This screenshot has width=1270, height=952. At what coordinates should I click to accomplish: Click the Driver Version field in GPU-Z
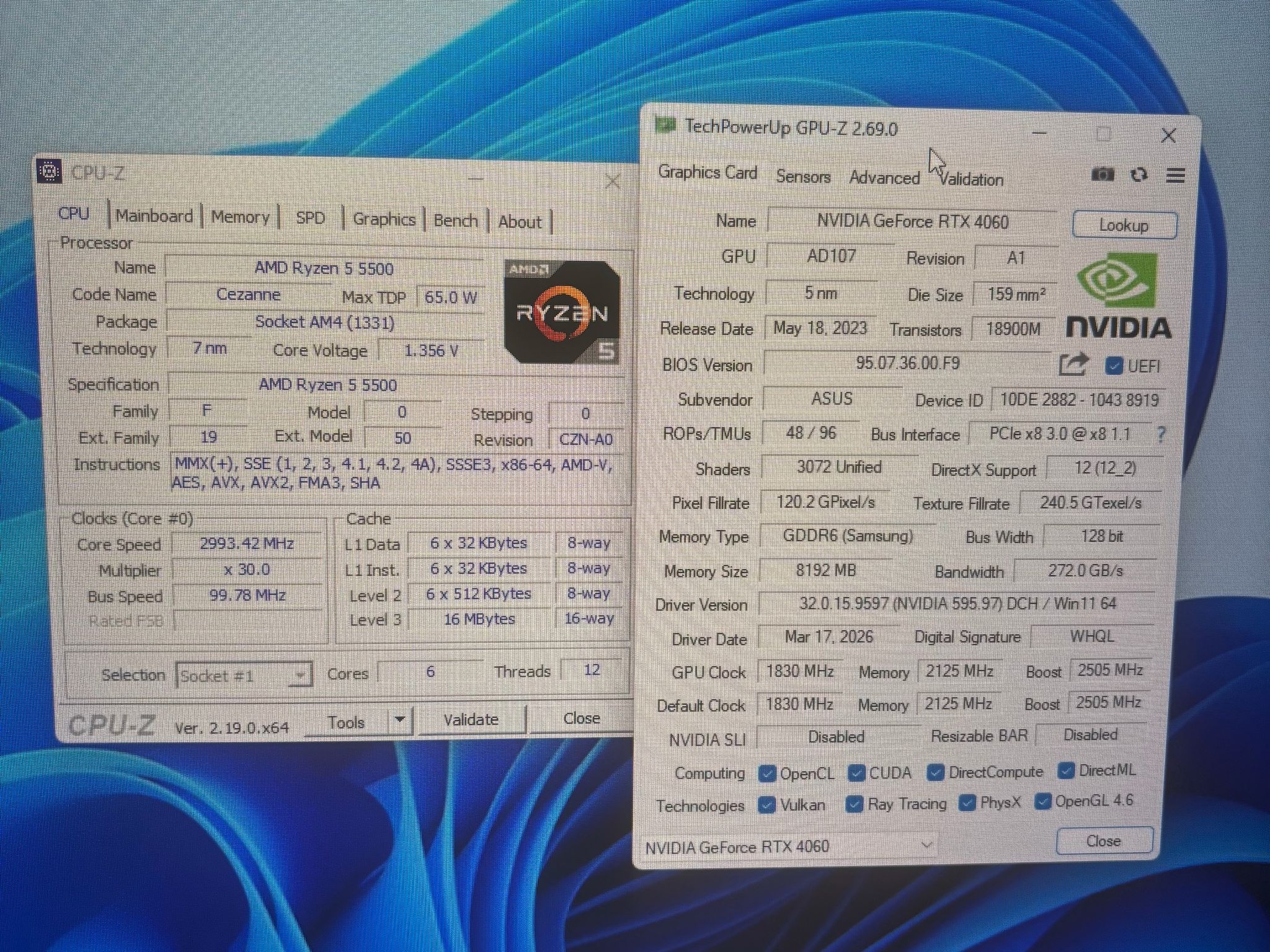tap(957, 604)
